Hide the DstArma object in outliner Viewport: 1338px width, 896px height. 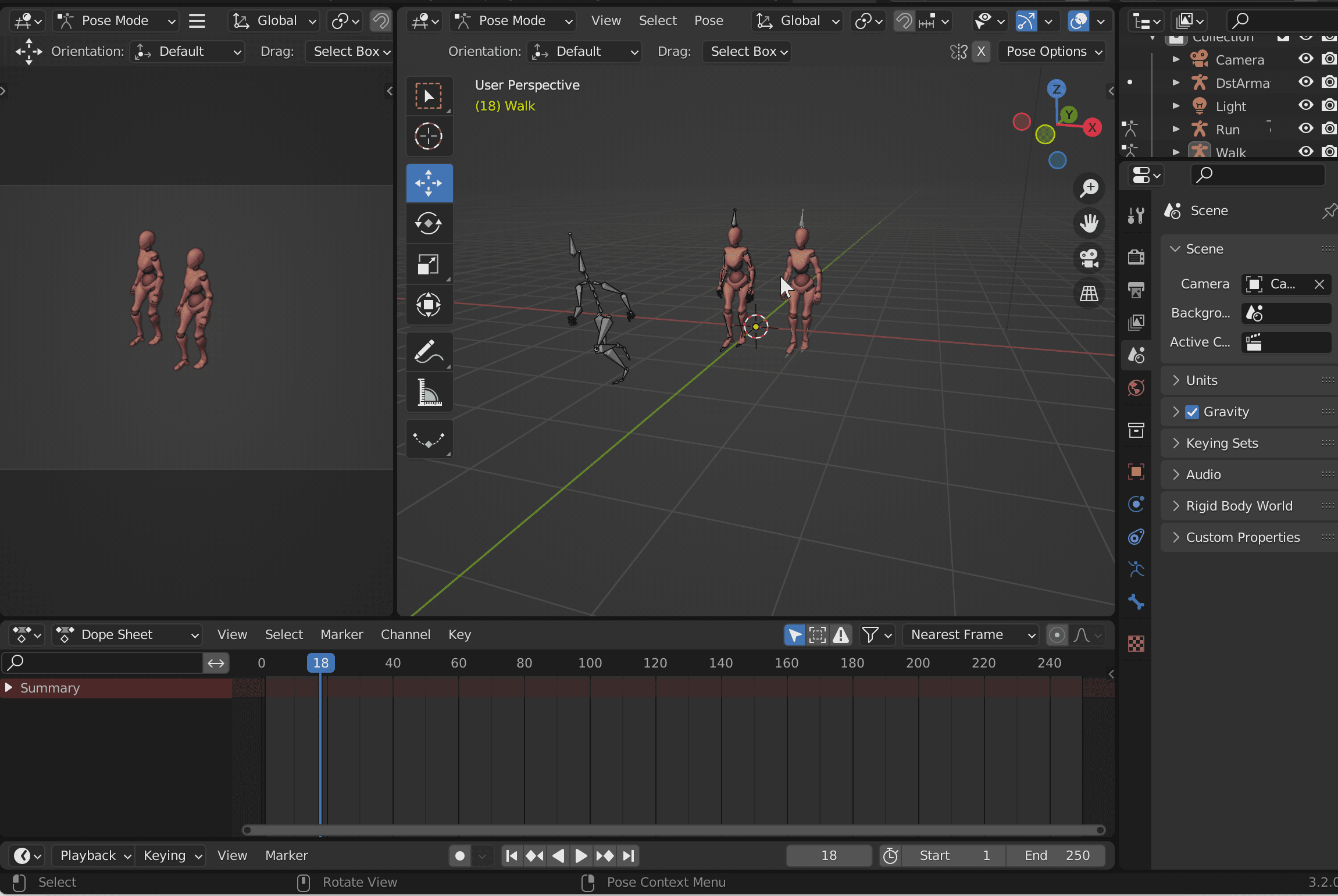(1306, 82)
